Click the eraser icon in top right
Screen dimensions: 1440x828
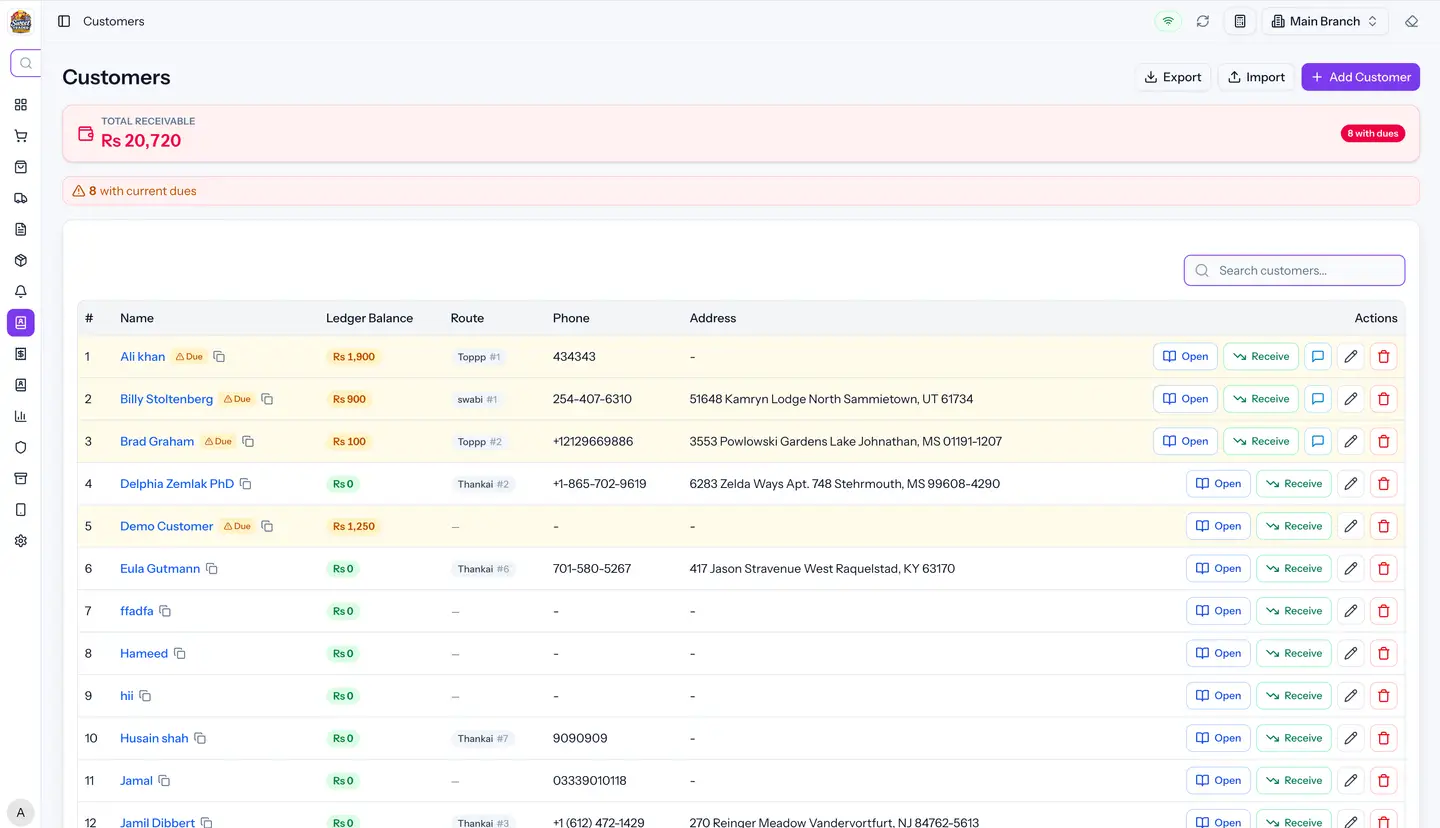1412,21
